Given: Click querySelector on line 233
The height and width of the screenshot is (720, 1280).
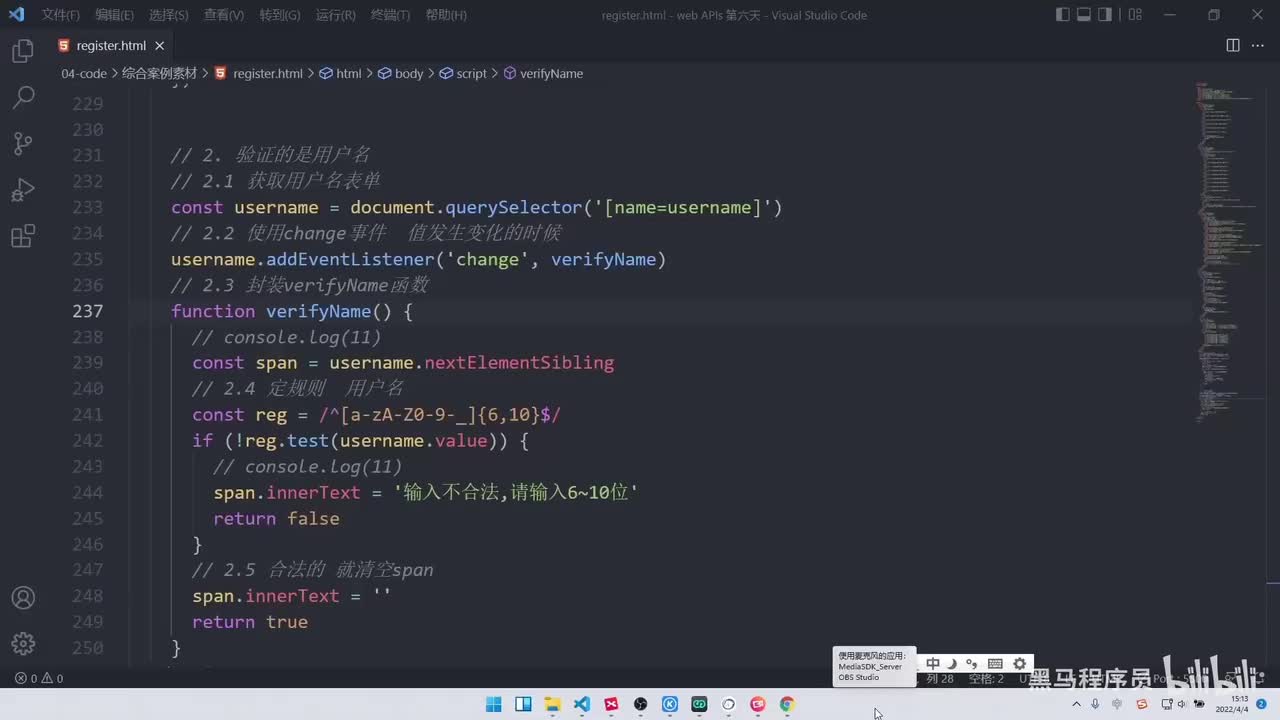Looking at the screenshot, I should [x=513, y=207].
